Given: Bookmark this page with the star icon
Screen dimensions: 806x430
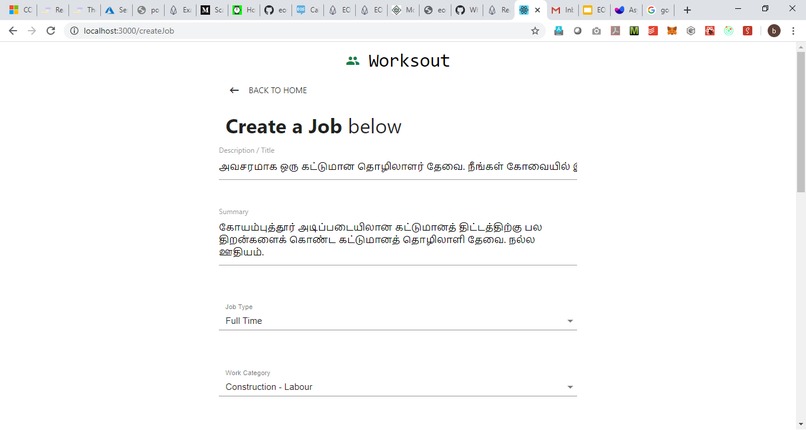Looking at the screenshot, I should point(535,31).
